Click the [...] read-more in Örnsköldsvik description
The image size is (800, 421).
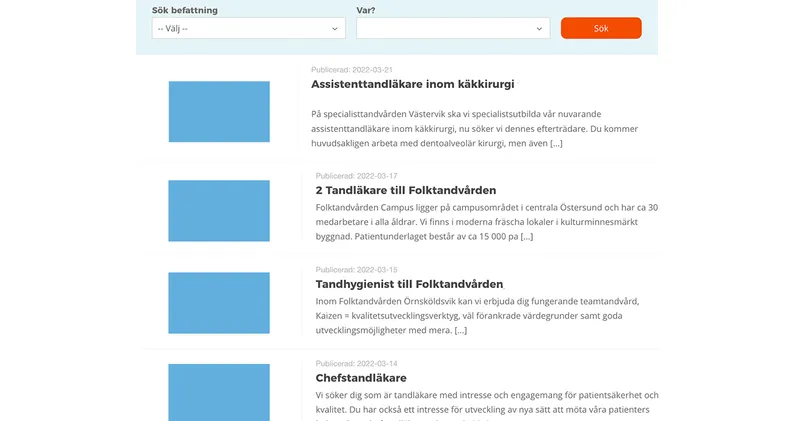pyautogui.click(x=461, y=331)
